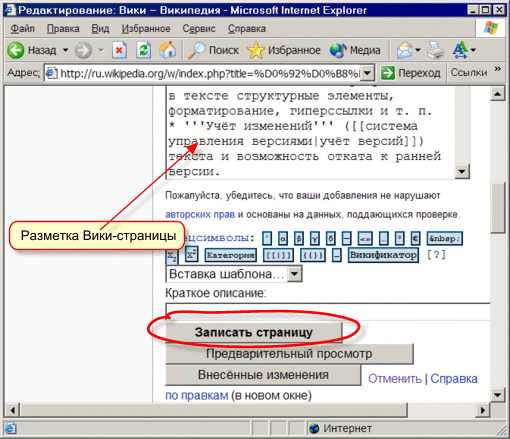The height and width of the screenshot is (439, 510).
Task: Stop page loading with the red X icon
Action: [119, 50]
